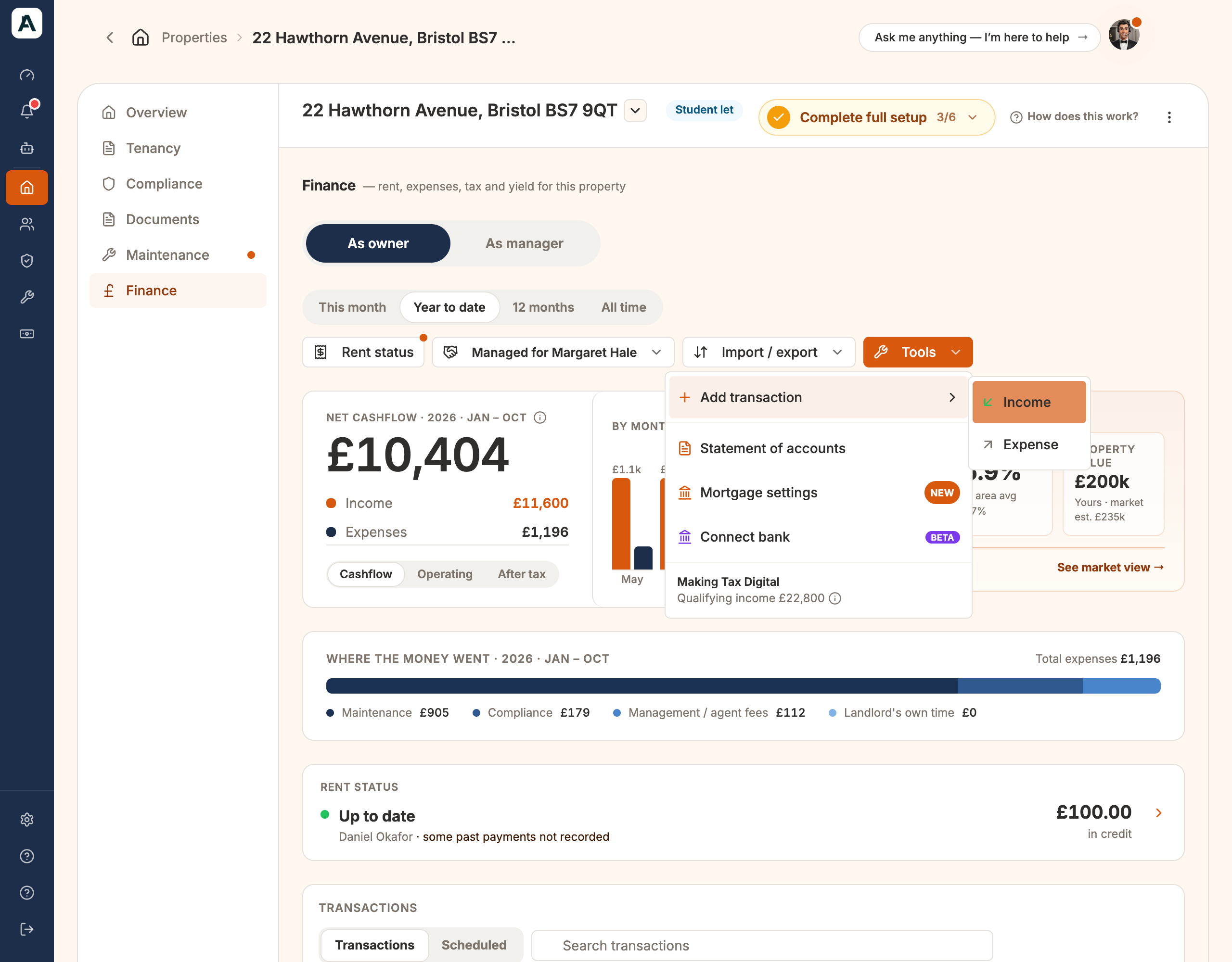Focus the Search transactions field

pos(762,946)
